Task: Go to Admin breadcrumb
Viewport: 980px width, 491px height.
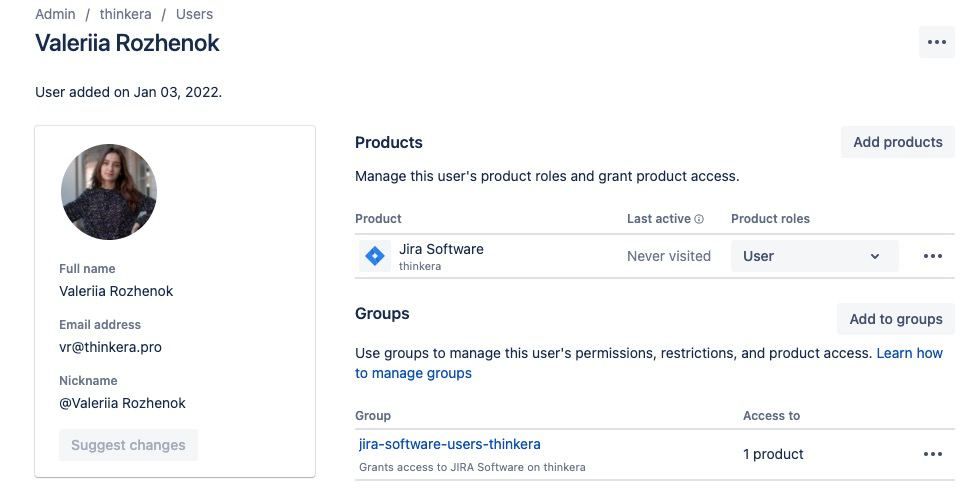Action: 55,14
